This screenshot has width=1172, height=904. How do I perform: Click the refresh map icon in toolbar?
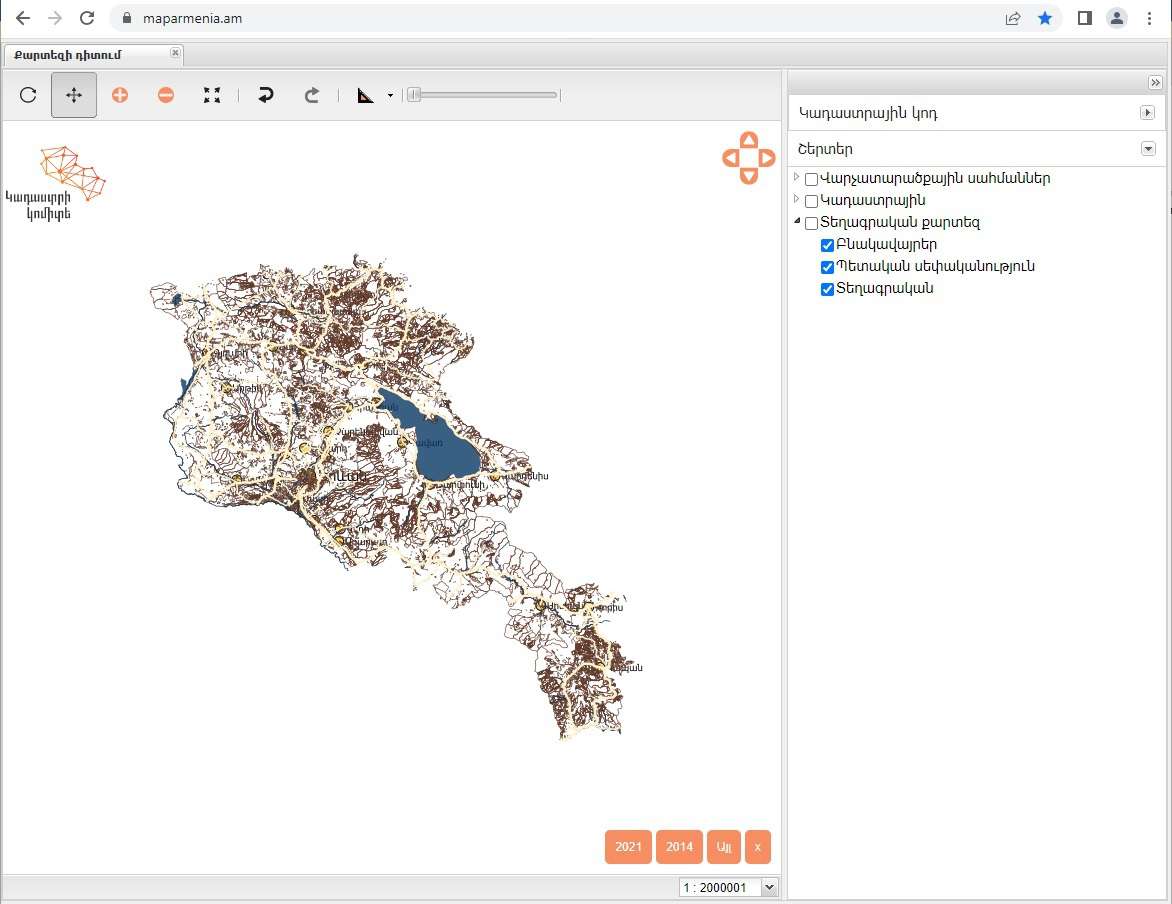point(28,95)
